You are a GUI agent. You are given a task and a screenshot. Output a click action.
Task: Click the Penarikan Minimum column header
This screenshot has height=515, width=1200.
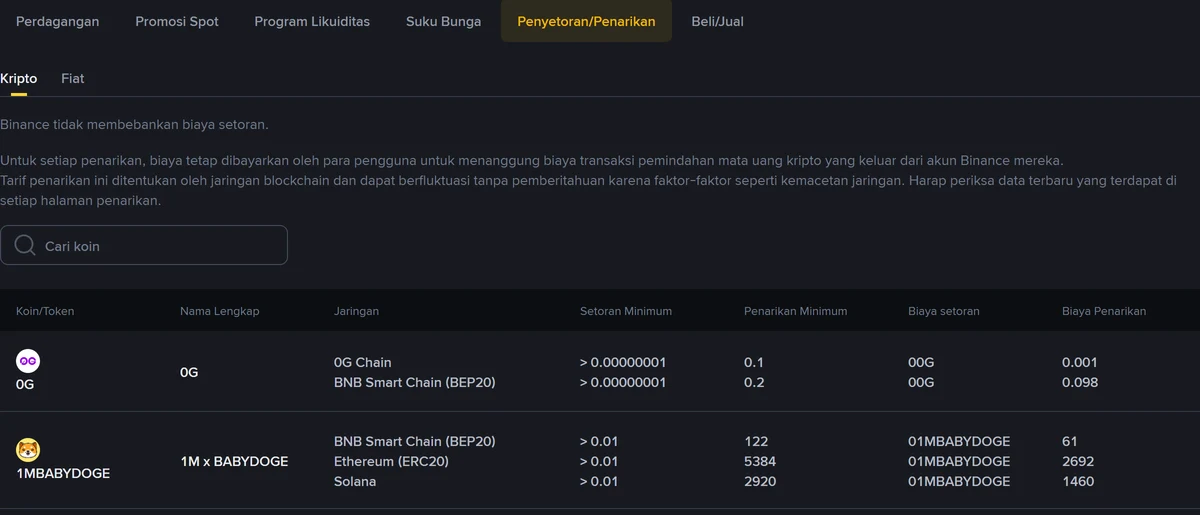pos(796,311)
